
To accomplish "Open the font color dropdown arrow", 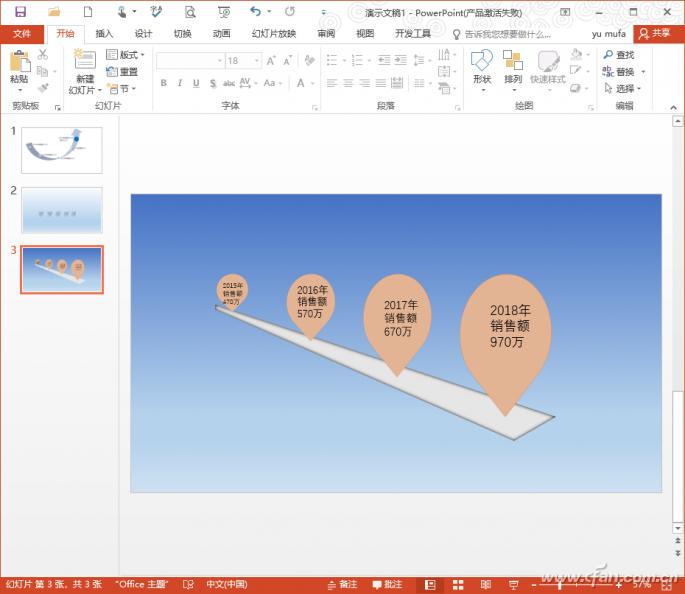I will click(x=313, y=83).
